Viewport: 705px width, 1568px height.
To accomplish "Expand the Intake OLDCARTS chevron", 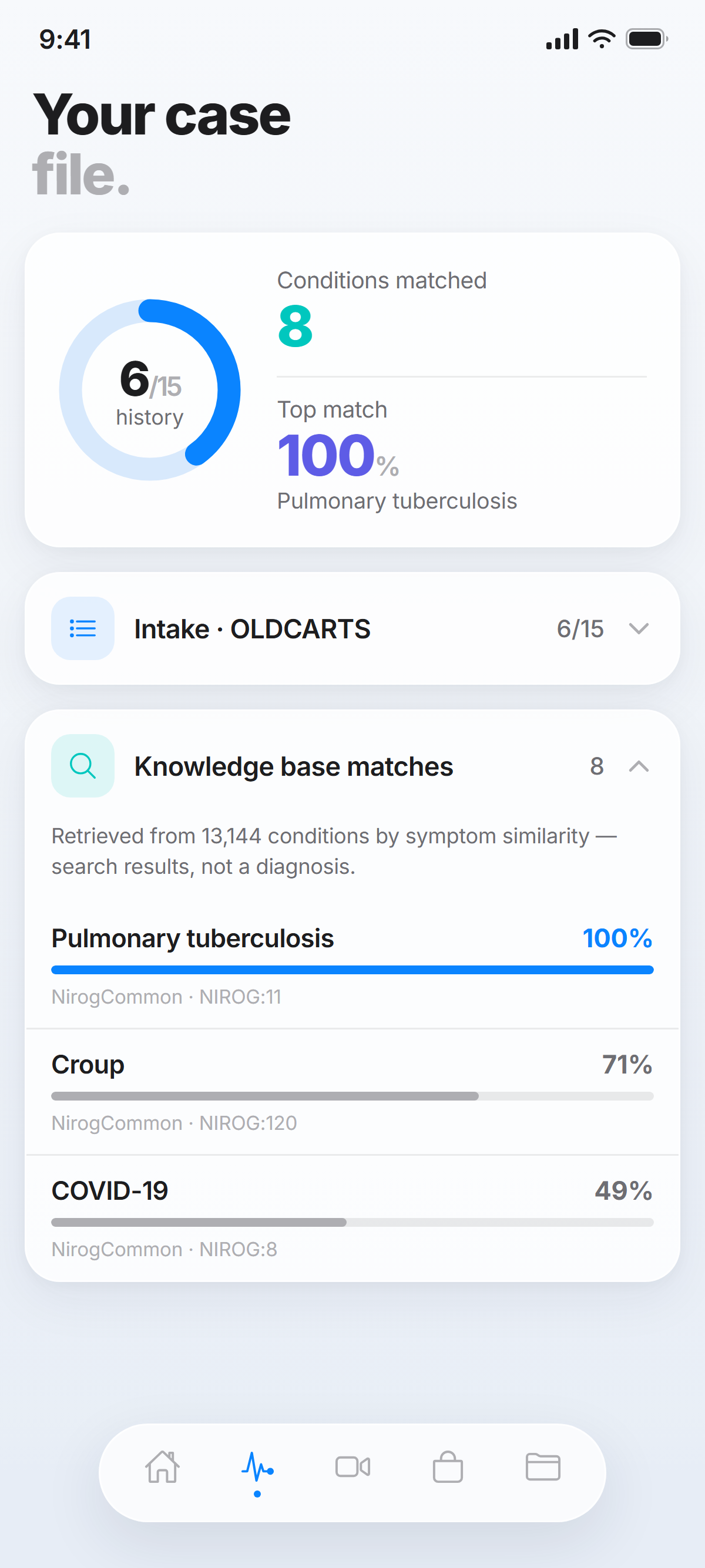I will [639, 628].
